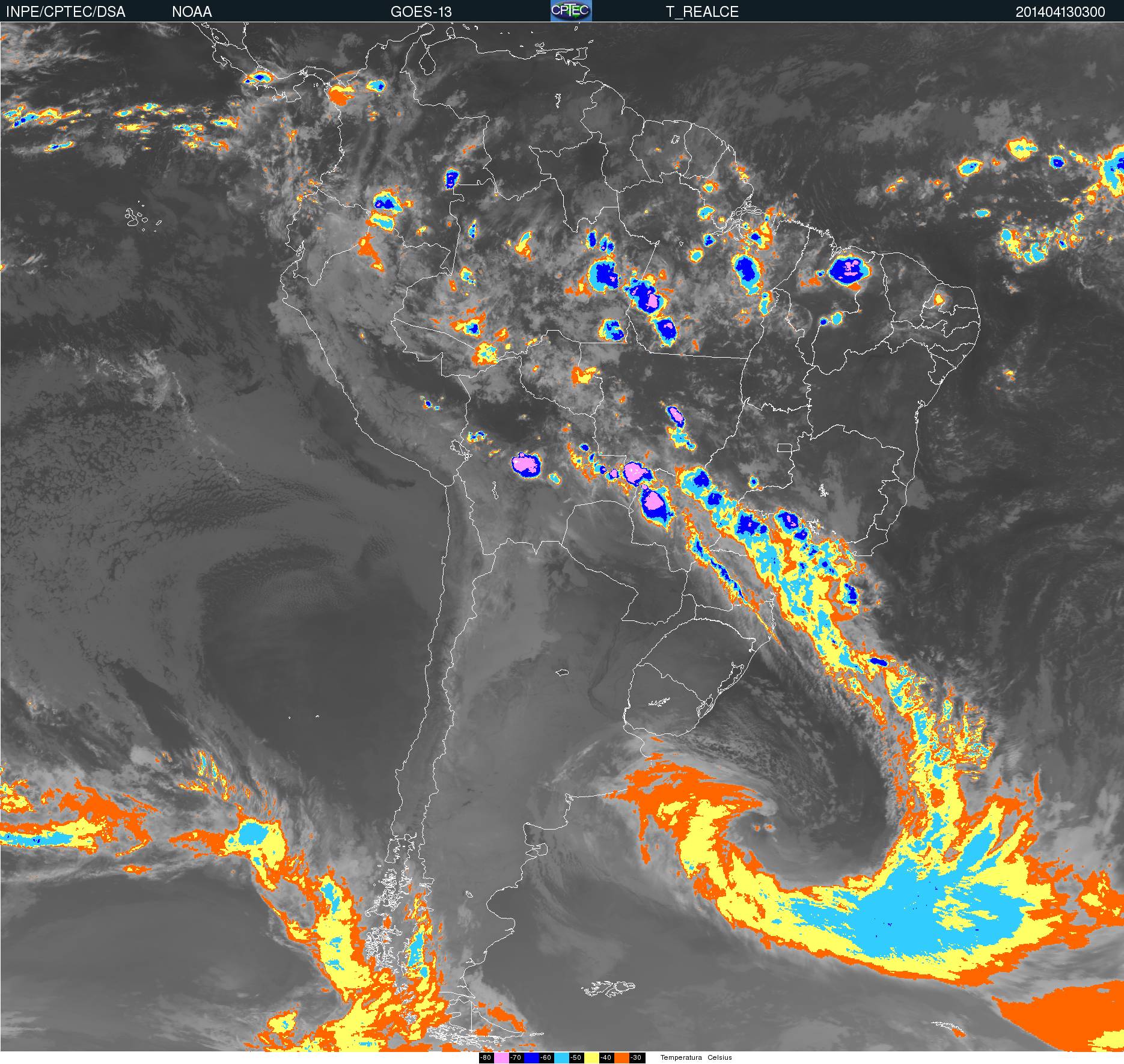Screen dimensions: 1124x1064
Task: Click the -80 legend value
Action: pyautogui.click(x=486, y=1058)
